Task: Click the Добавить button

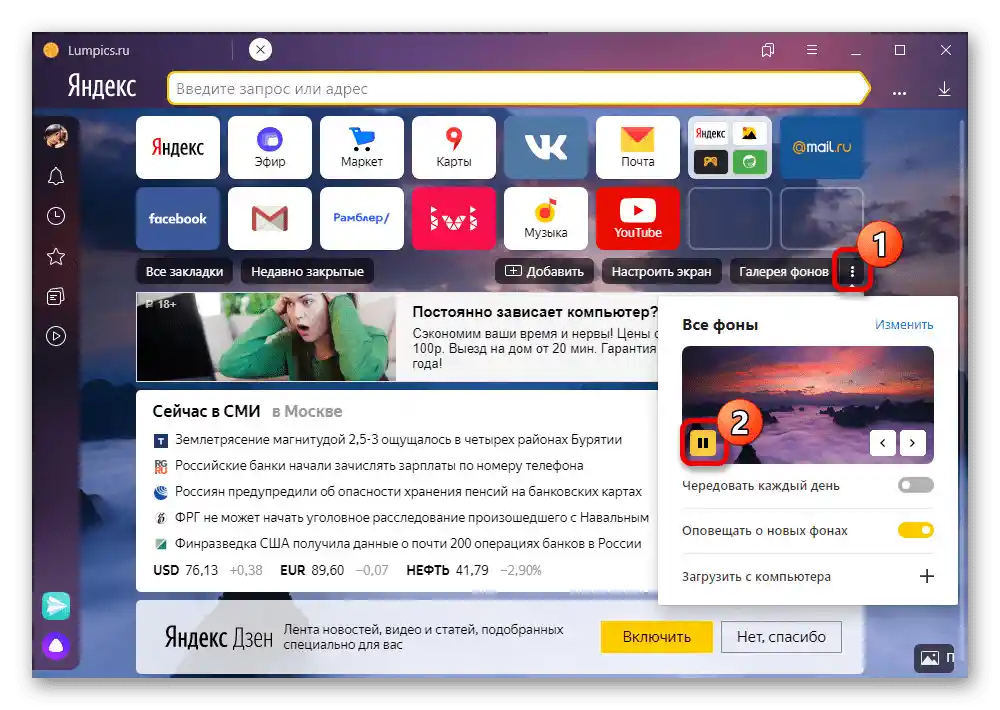Action: click(544, 272)
